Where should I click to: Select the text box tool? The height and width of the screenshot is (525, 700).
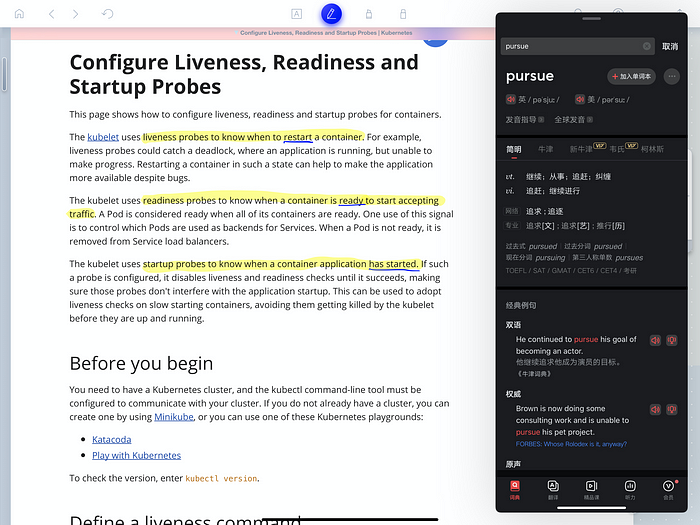tap(296, 14)
